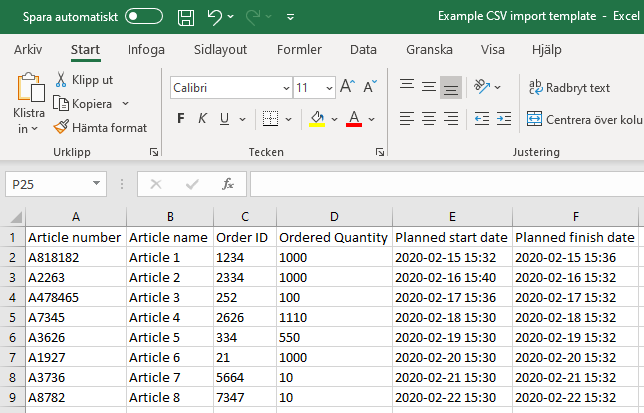This screenshot has height=413, width=644.
Task: Click Hämta format painter button
Action: point(101,127)
